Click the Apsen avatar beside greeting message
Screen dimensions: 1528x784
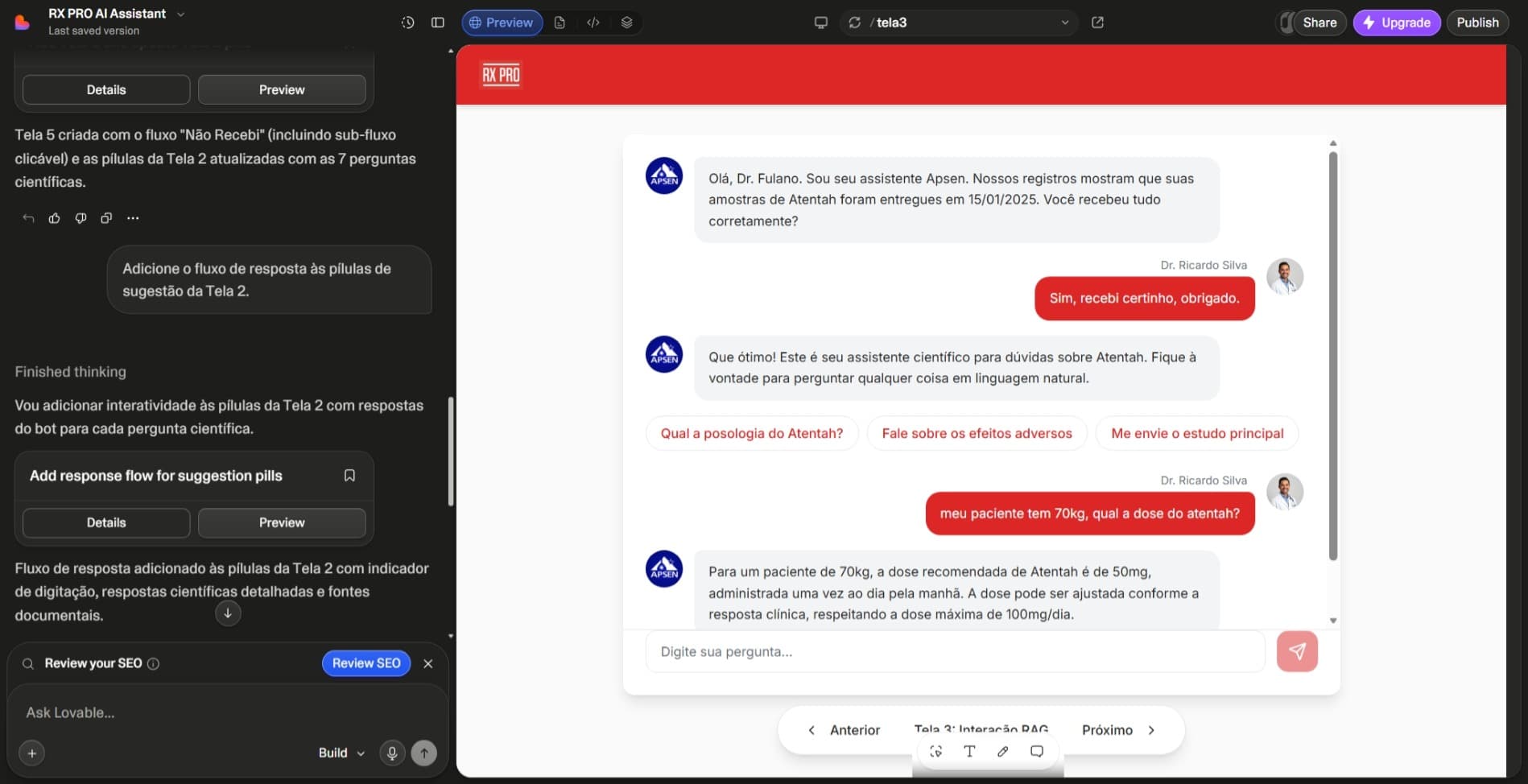click(x=664, y=175)
